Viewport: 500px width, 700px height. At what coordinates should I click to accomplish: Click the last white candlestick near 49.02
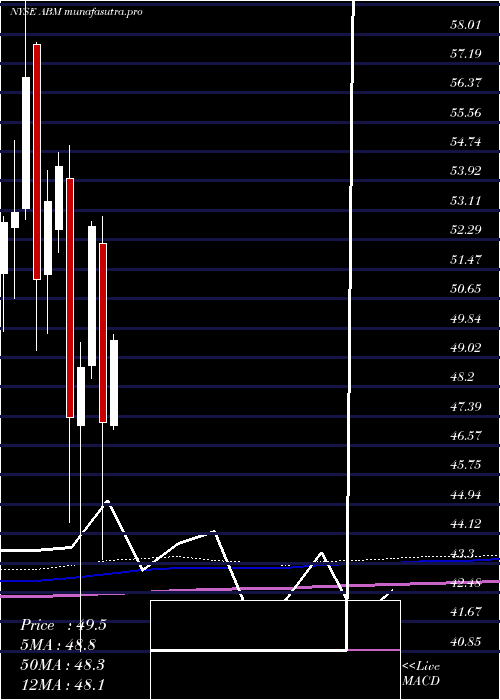click(114, 383)
